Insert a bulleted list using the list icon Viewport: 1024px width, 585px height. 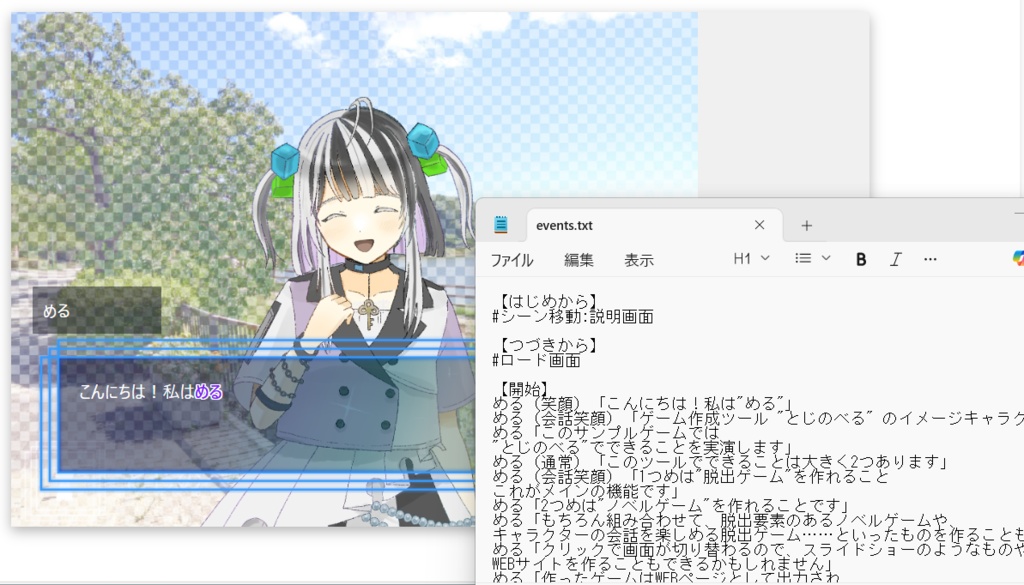pos(804,259)
